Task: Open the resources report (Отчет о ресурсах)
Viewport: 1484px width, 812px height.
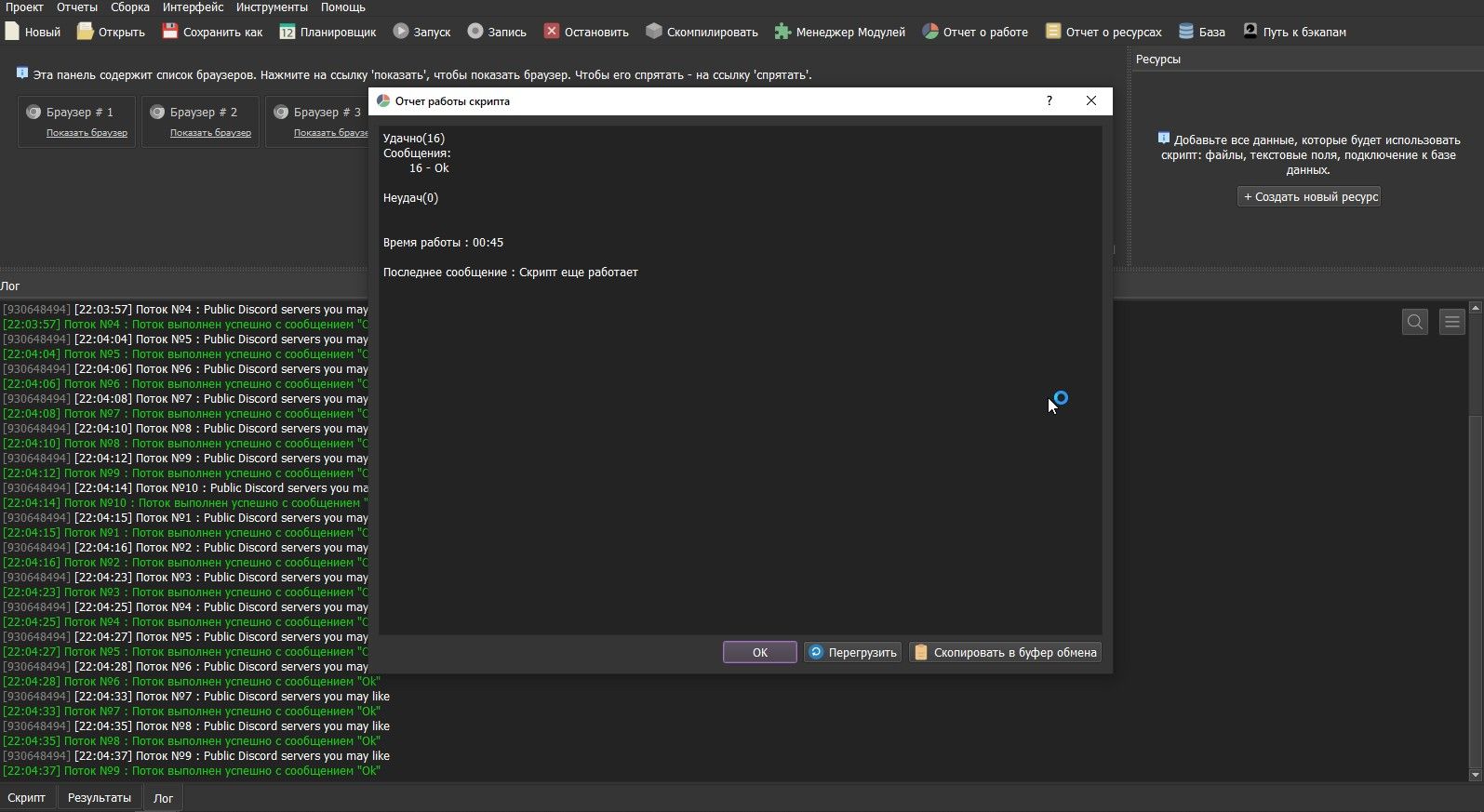Action: pyautogui.click(x=1103, y=32)
